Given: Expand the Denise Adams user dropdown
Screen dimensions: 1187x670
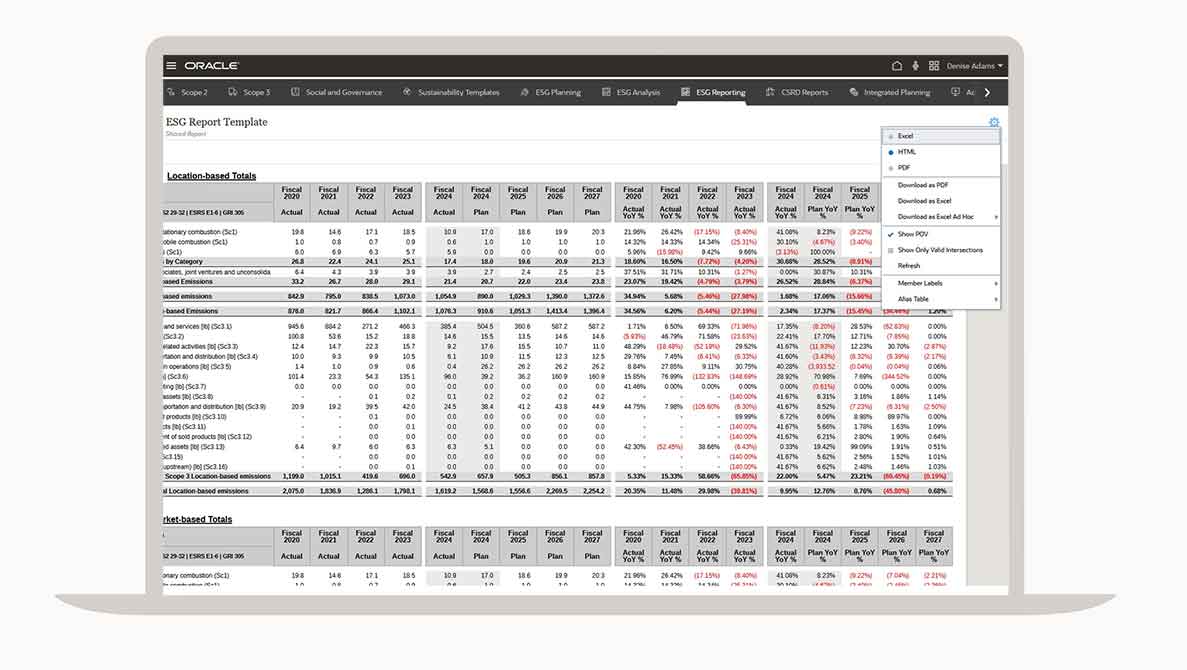Looking at the screenshot, I should click(x=973, y=66).
